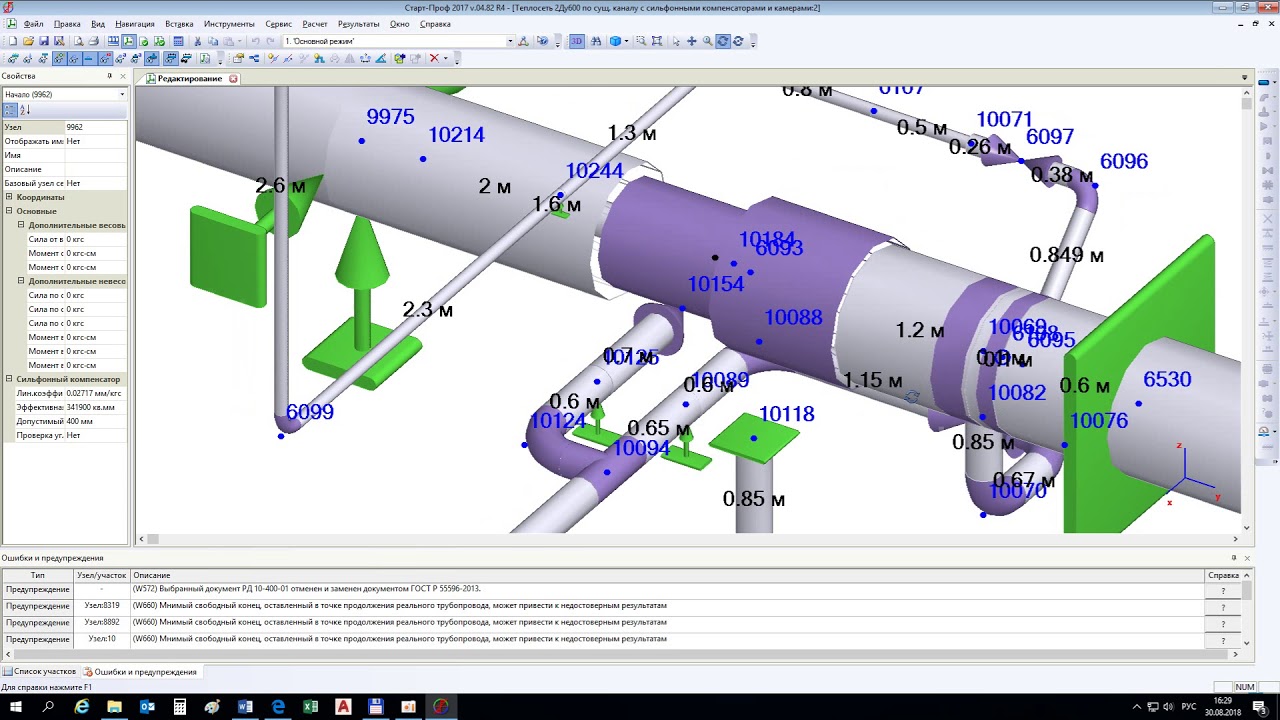The width and height of the screenshot is (1280, 720).
Task: Click the Эффективная площадь value 341900 кв.мм
Action: tap(96, 407)
